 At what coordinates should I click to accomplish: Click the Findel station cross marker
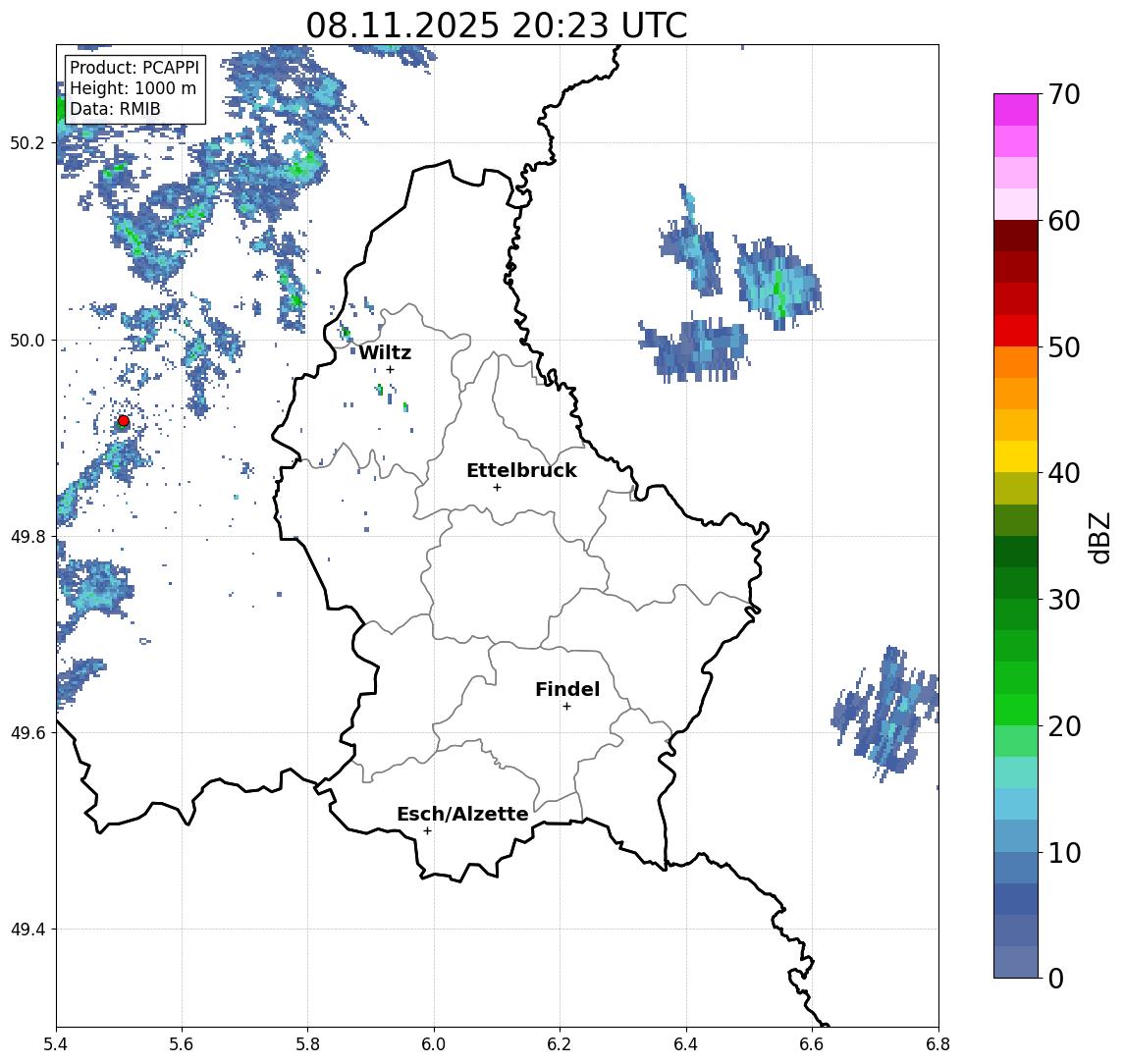566,707
